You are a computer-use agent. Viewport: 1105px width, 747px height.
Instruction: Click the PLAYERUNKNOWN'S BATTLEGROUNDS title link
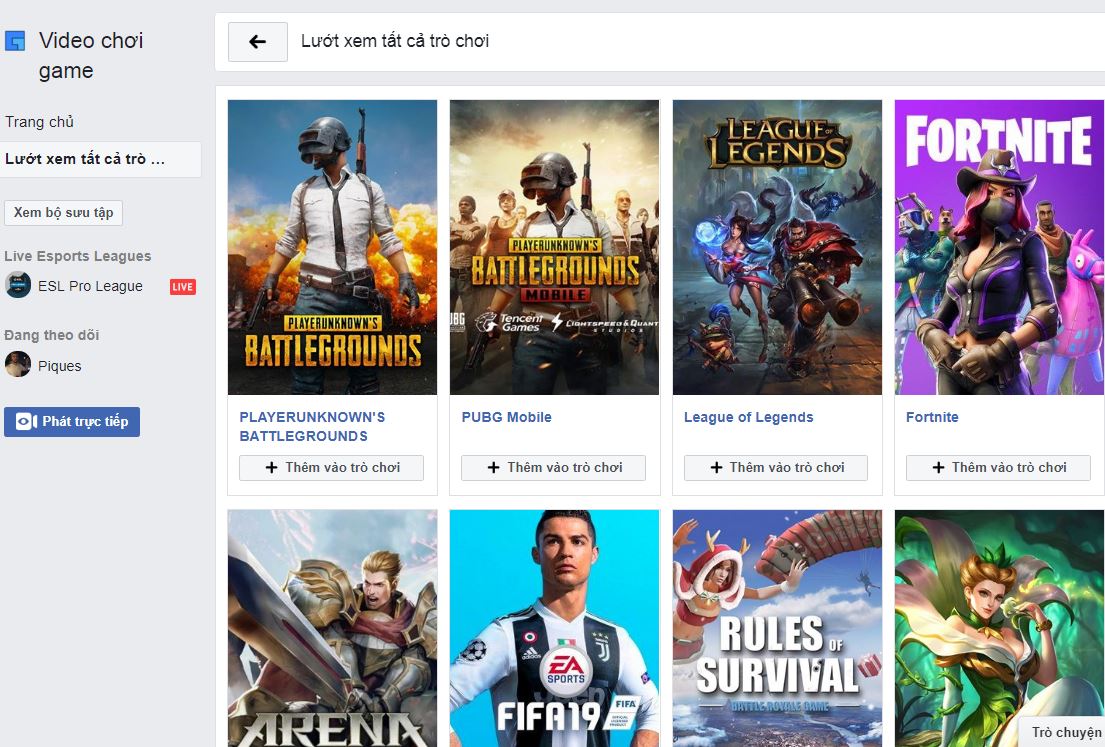(x=312, y=426)
